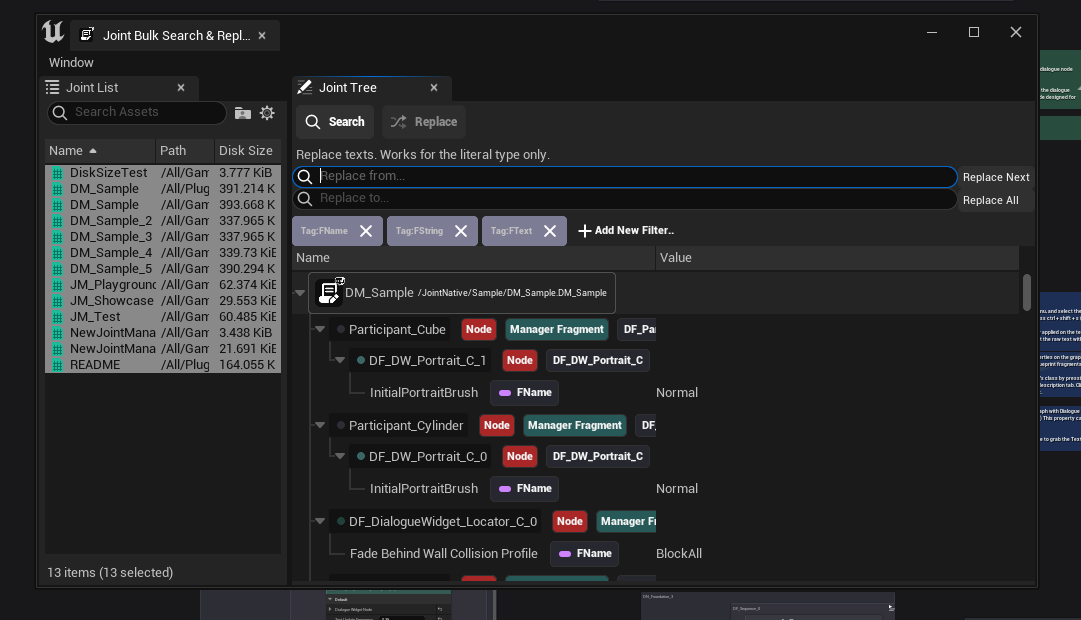Remove the Tag:FName filter
Viewport: 1081px width, 620px height.
click(x=366, y=231)
